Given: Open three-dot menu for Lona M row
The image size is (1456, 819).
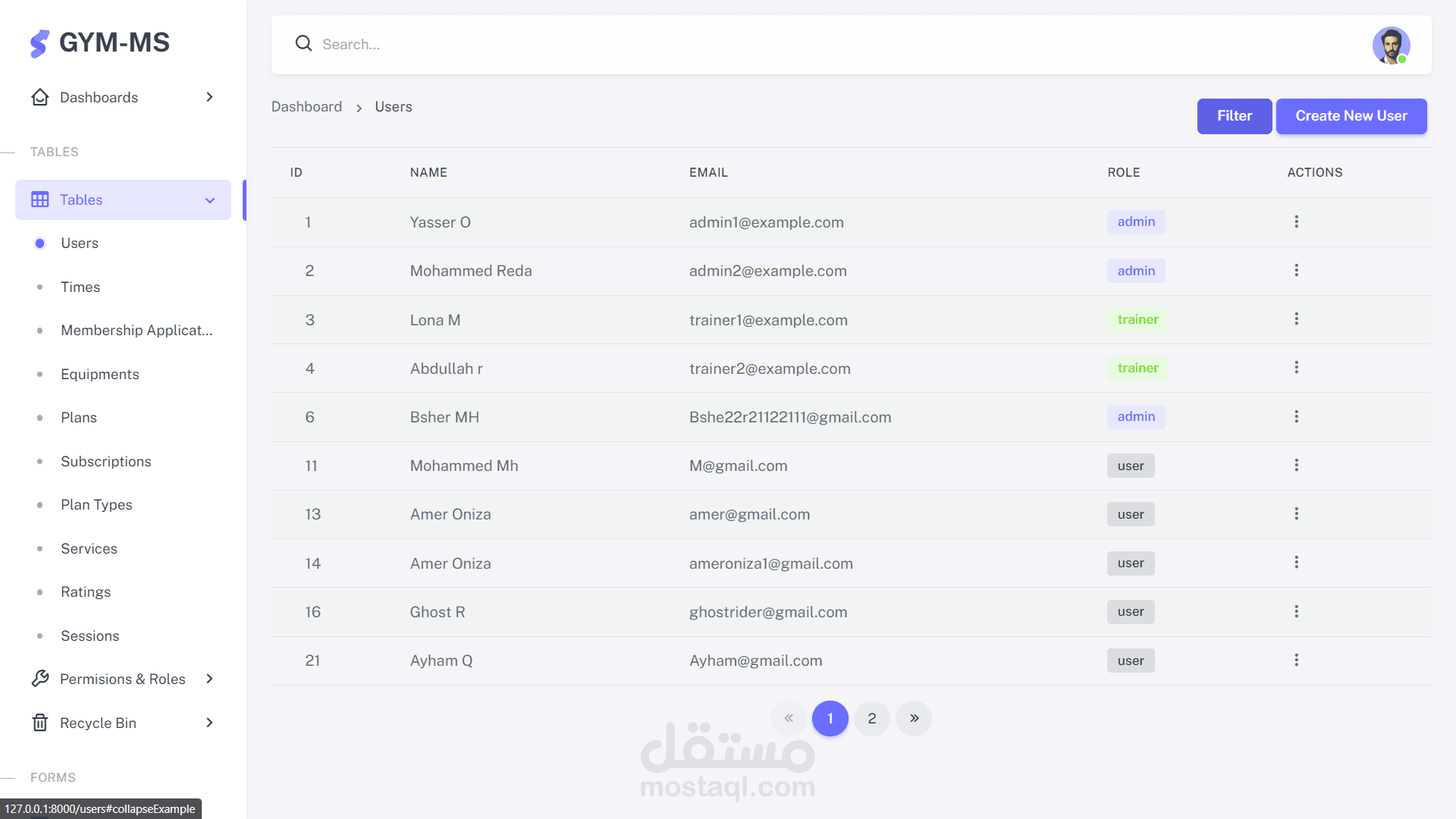Looking at the screenshot, I should tap(1296, 319).
